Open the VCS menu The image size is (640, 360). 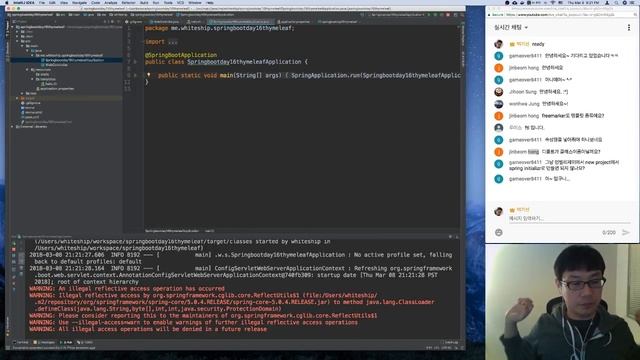click(x=180, y=3)
